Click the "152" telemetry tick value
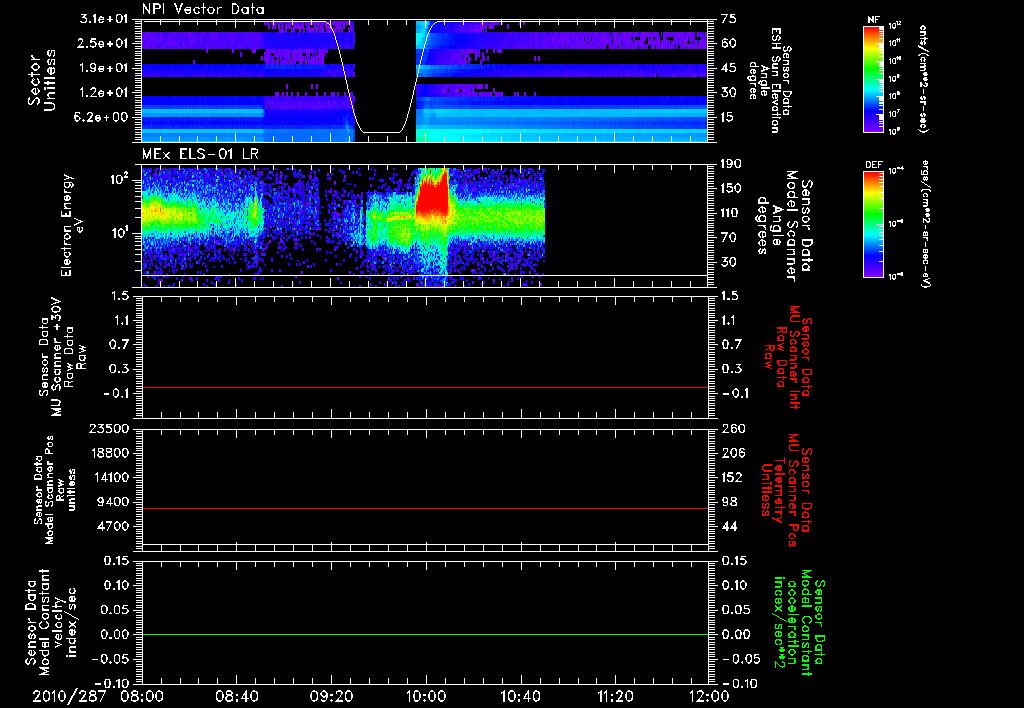Screen dimensions: 1024x708 point(731,477)
